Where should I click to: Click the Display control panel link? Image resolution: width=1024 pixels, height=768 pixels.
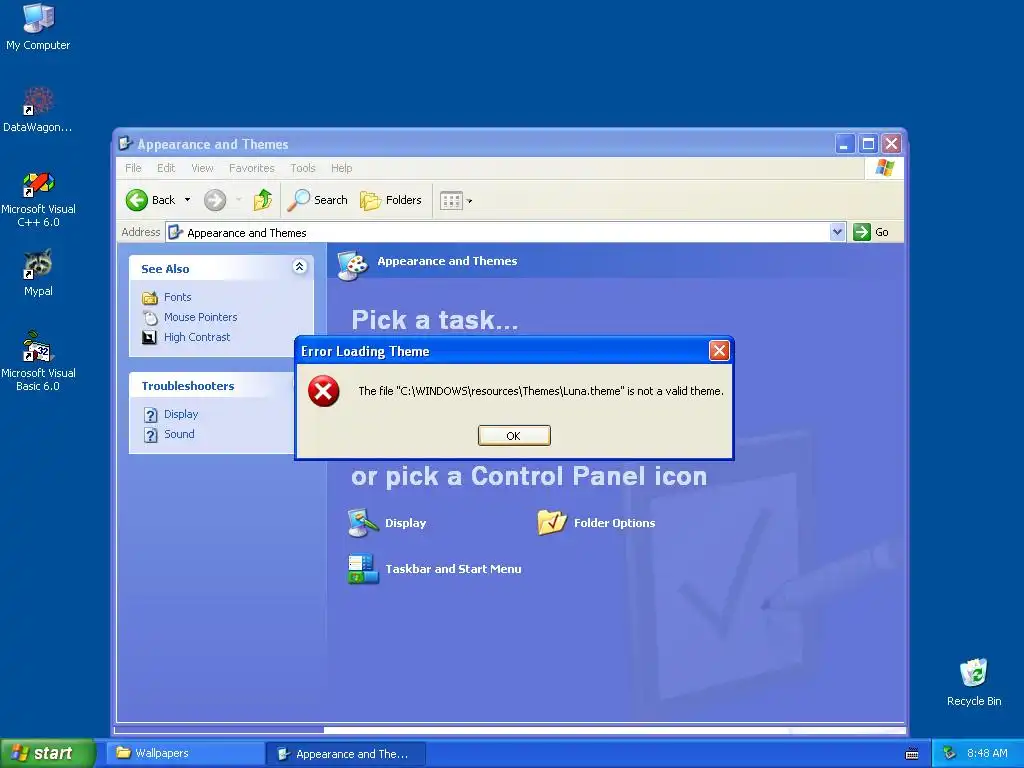tap(406, 523)
